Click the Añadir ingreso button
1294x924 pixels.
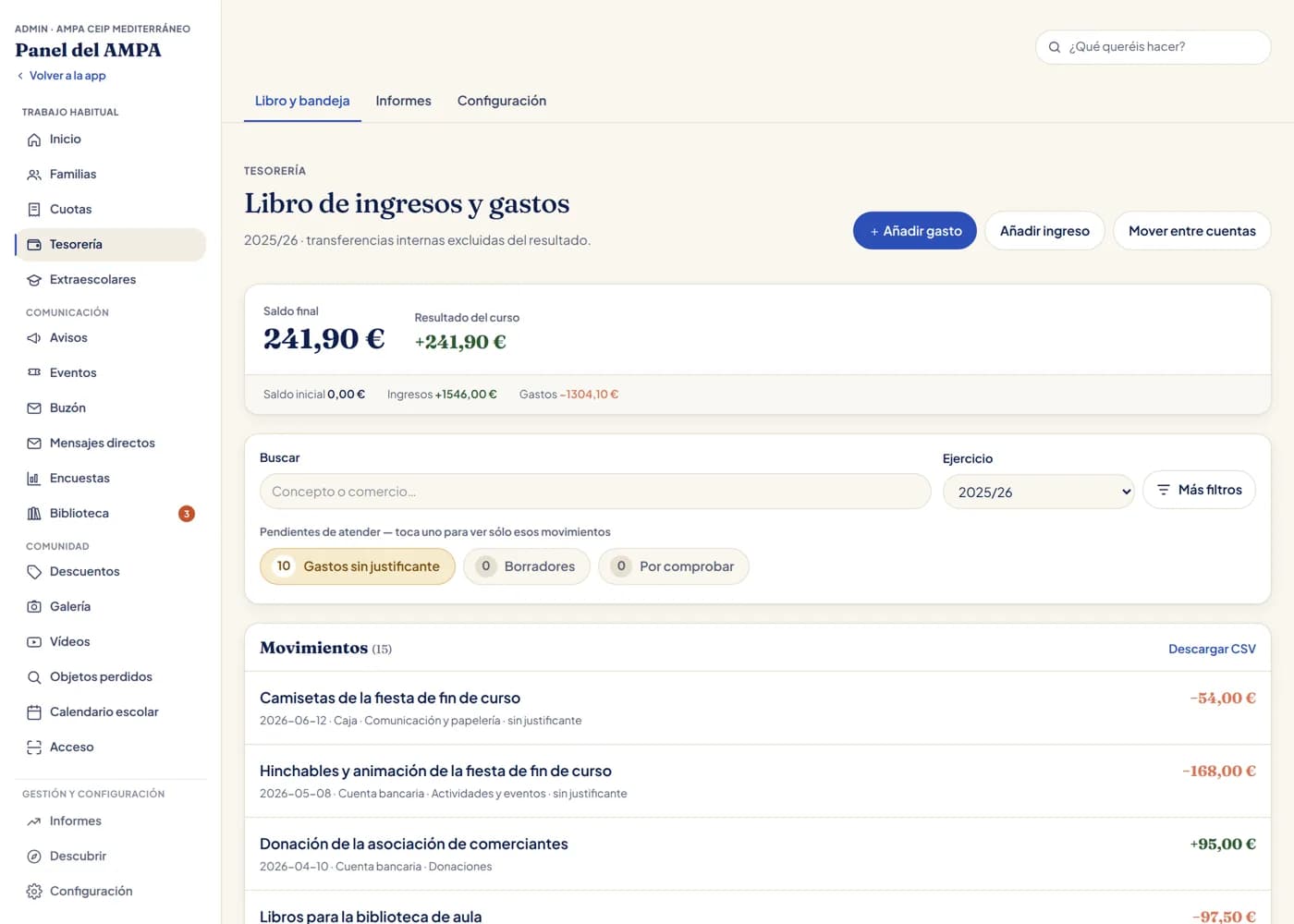pyautogui.click(x=1044, y=231)
